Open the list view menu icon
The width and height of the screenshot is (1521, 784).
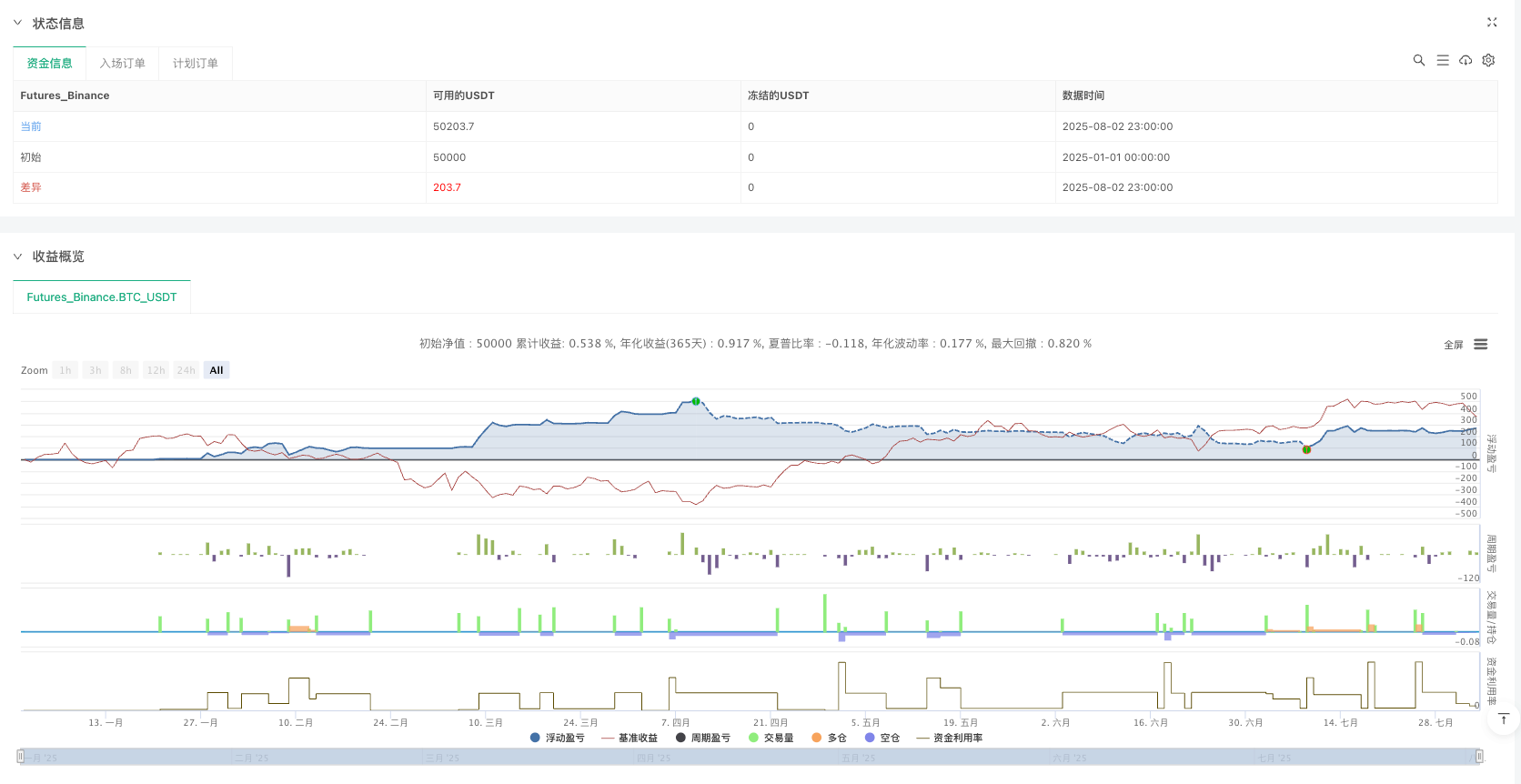[1443, 60]
